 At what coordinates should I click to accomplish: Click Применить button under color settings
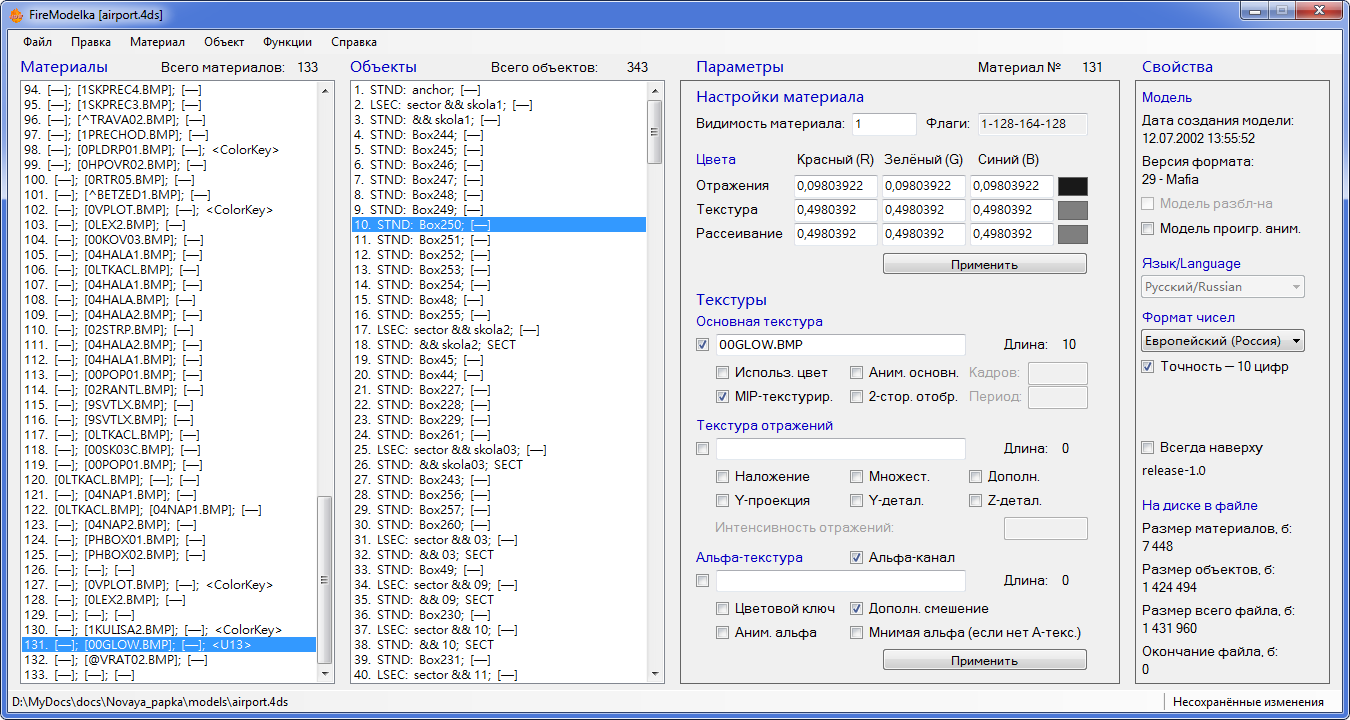(x=984, y=265)
